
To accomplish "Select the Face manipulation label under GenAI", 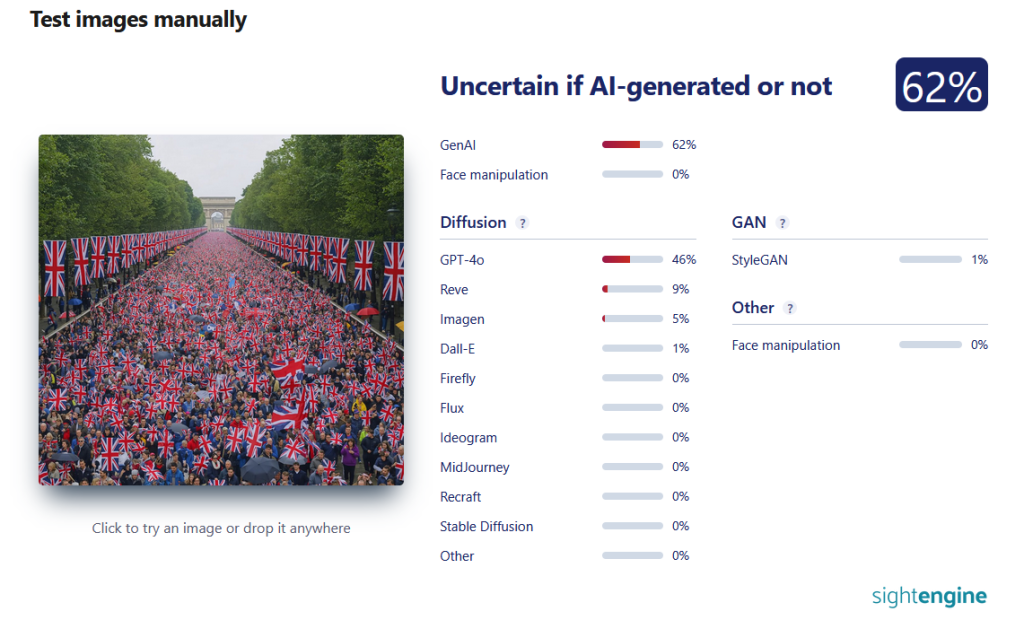I will click(494, 175).
